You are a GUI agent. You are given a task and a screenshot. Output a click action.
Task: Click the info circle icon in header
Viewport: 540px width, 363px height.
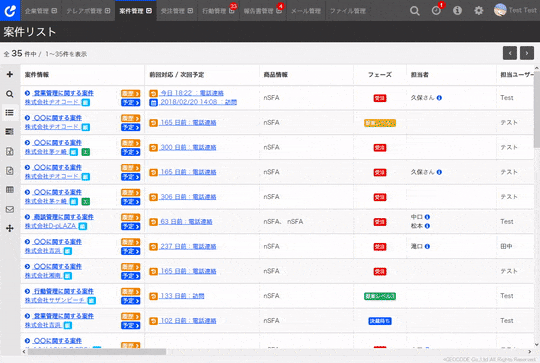pyautogui.click(x=457, y=11)
